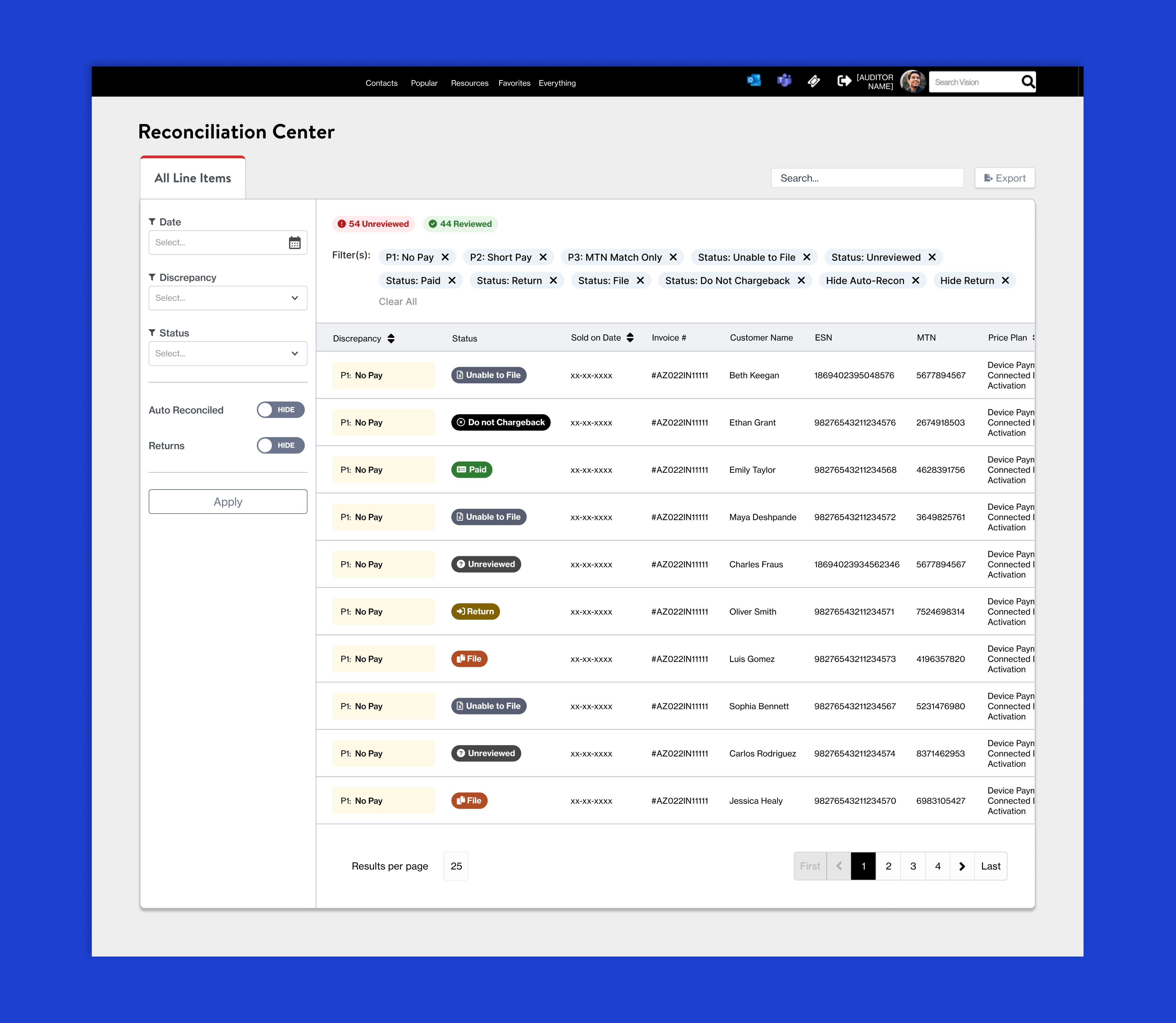
Task: Click File badge for Jessica Healy
Action: tap(469, 800)
